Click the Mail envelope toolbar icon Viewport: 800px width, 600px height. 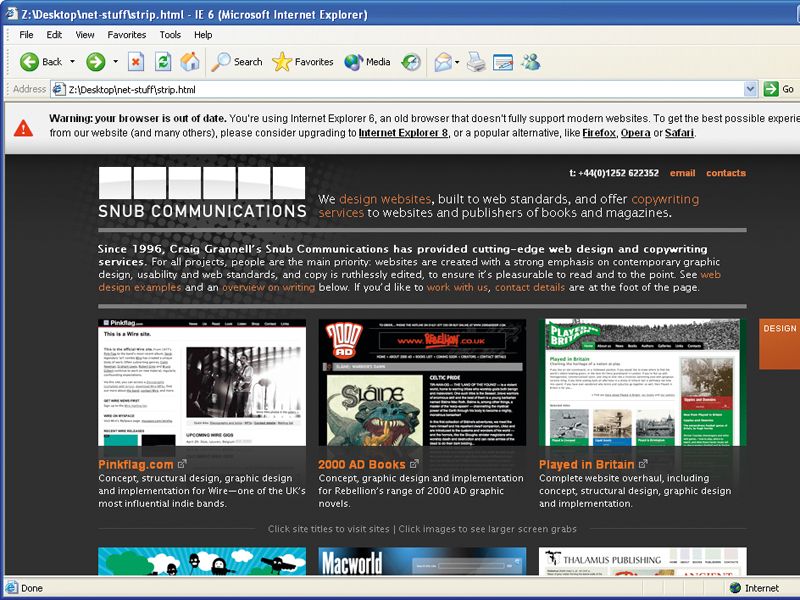click(x=442, y=62)
